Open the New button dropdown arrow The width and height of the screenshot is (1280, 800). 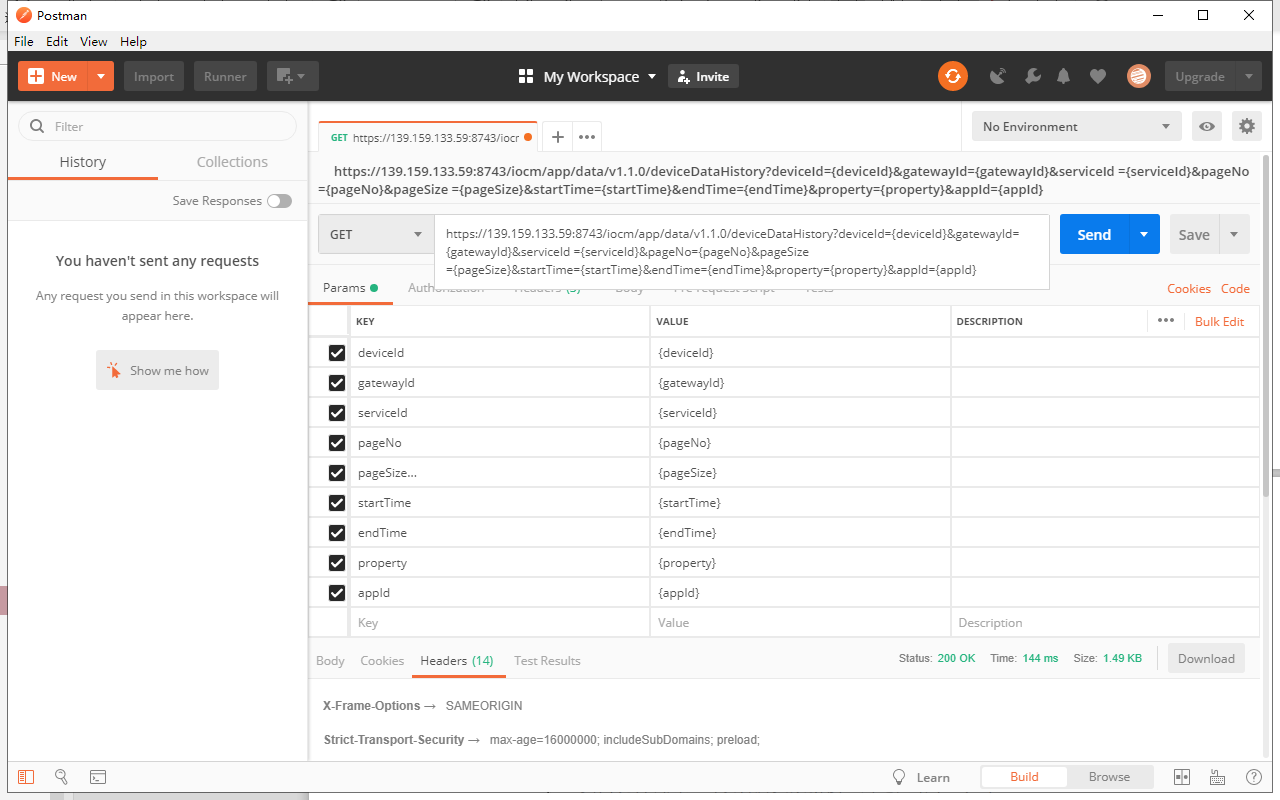101,76
